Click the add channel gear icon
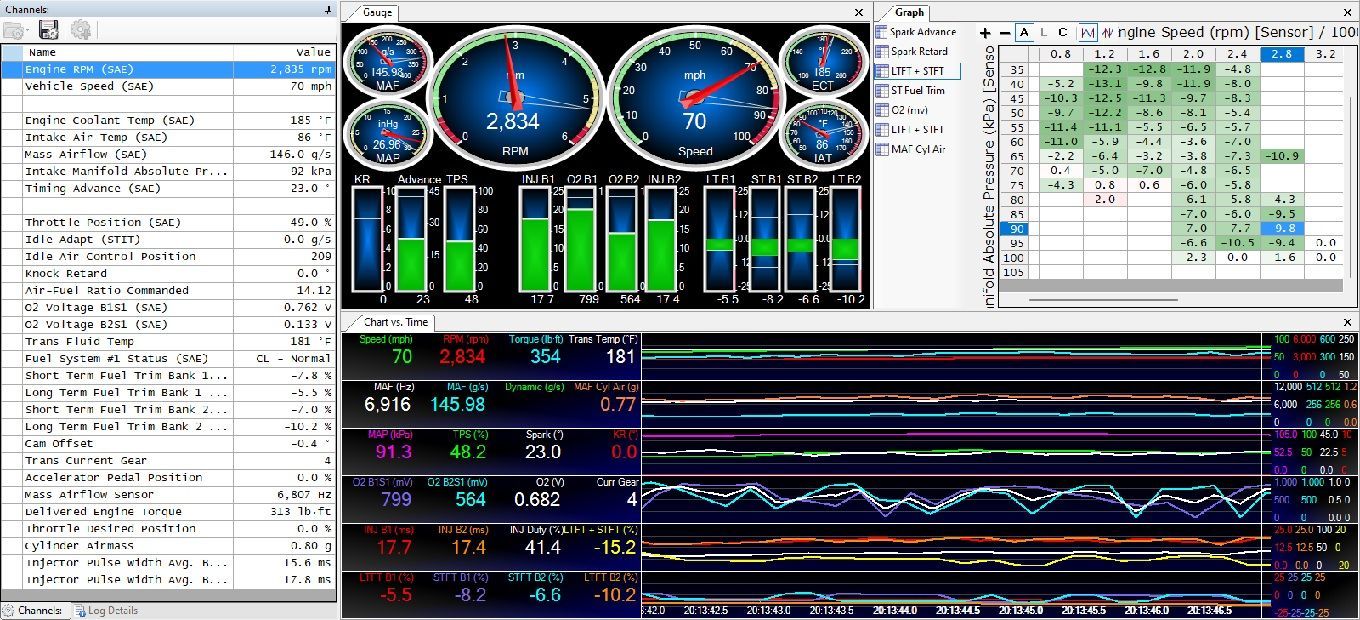The width and height of the screenshot is (1360, 620). 81,30
